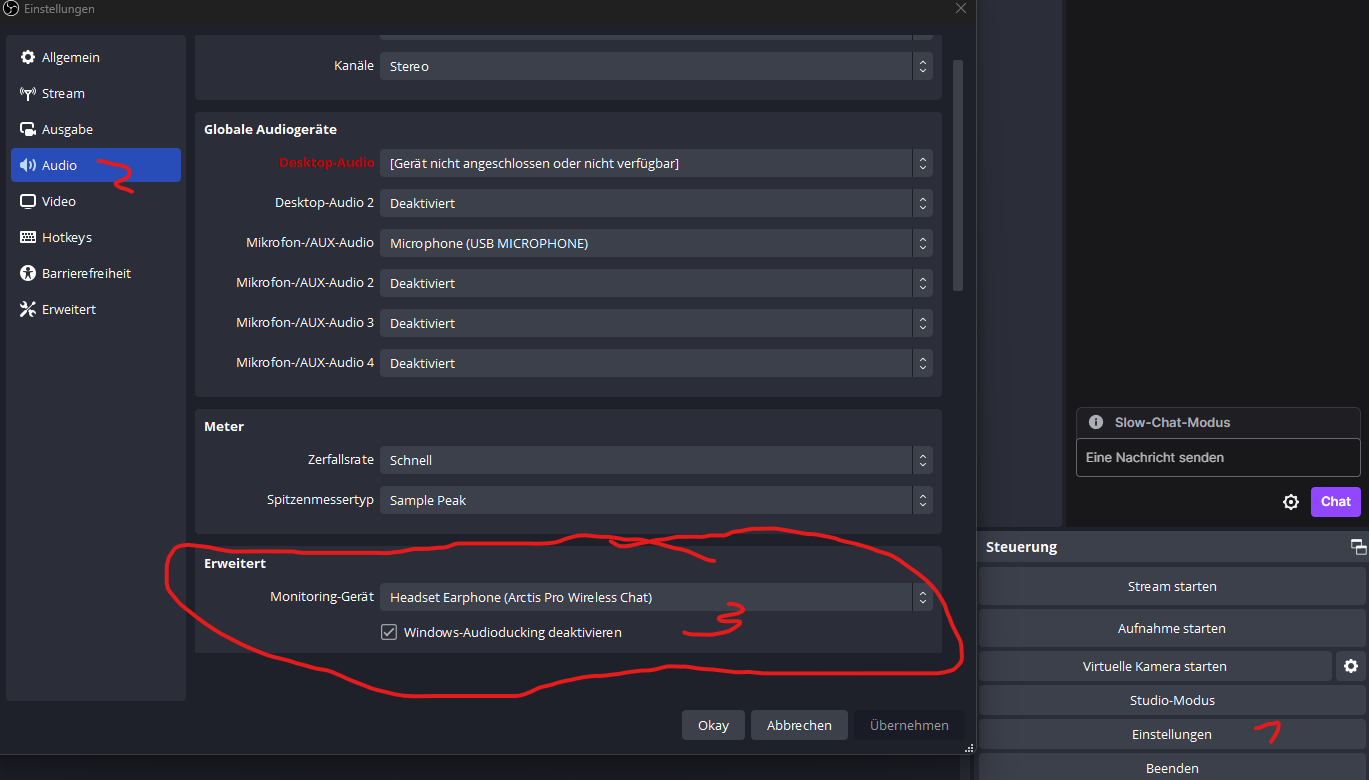Click the gear icon beside Virtuelle Kamera starten

tap(1351, 666)
